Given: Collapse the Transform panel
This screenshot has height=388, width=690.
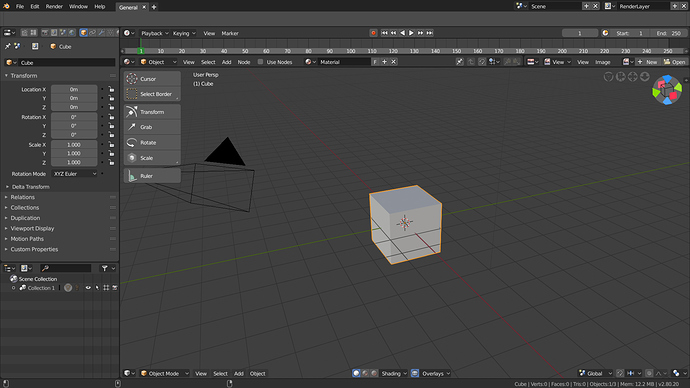Looking at the screenshot, I should pyautogui.click(x=24, y=76).
